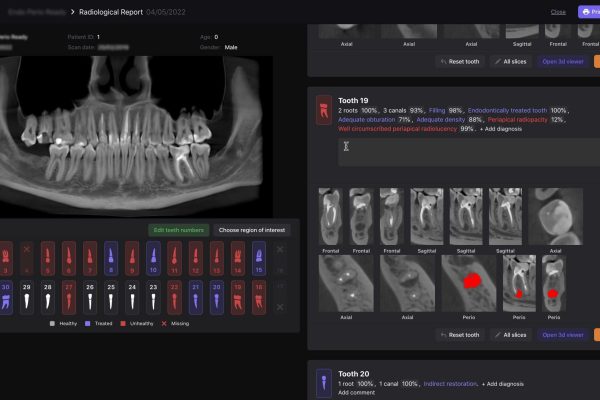Click Add comment under Tooth 20
The width and height of the screenshot is (600, 400).
pyautogui.click(x=356, y=393)
